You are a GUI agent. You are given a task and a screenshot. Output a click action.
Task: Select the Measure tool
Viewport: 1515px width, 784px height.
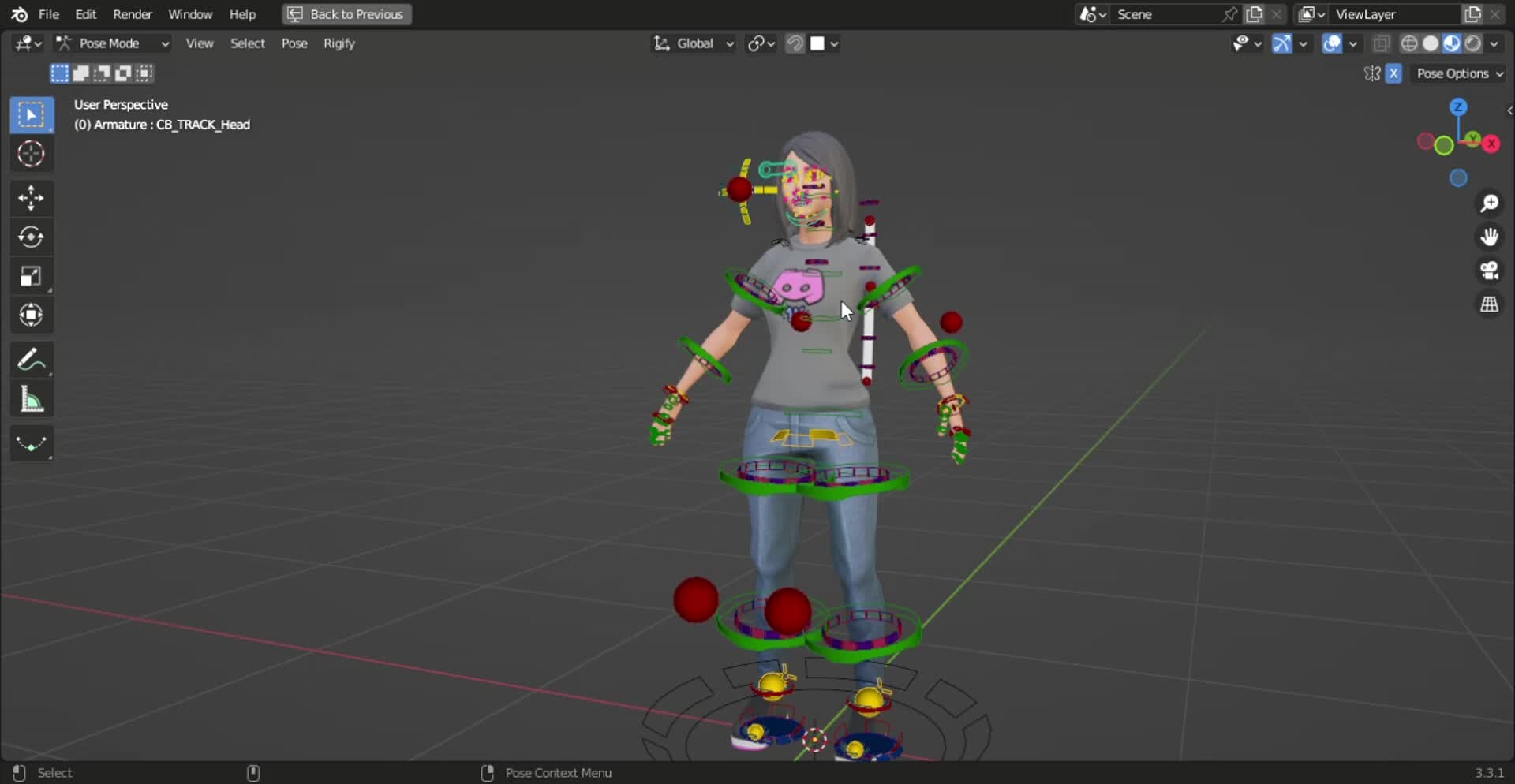(32, 399)
